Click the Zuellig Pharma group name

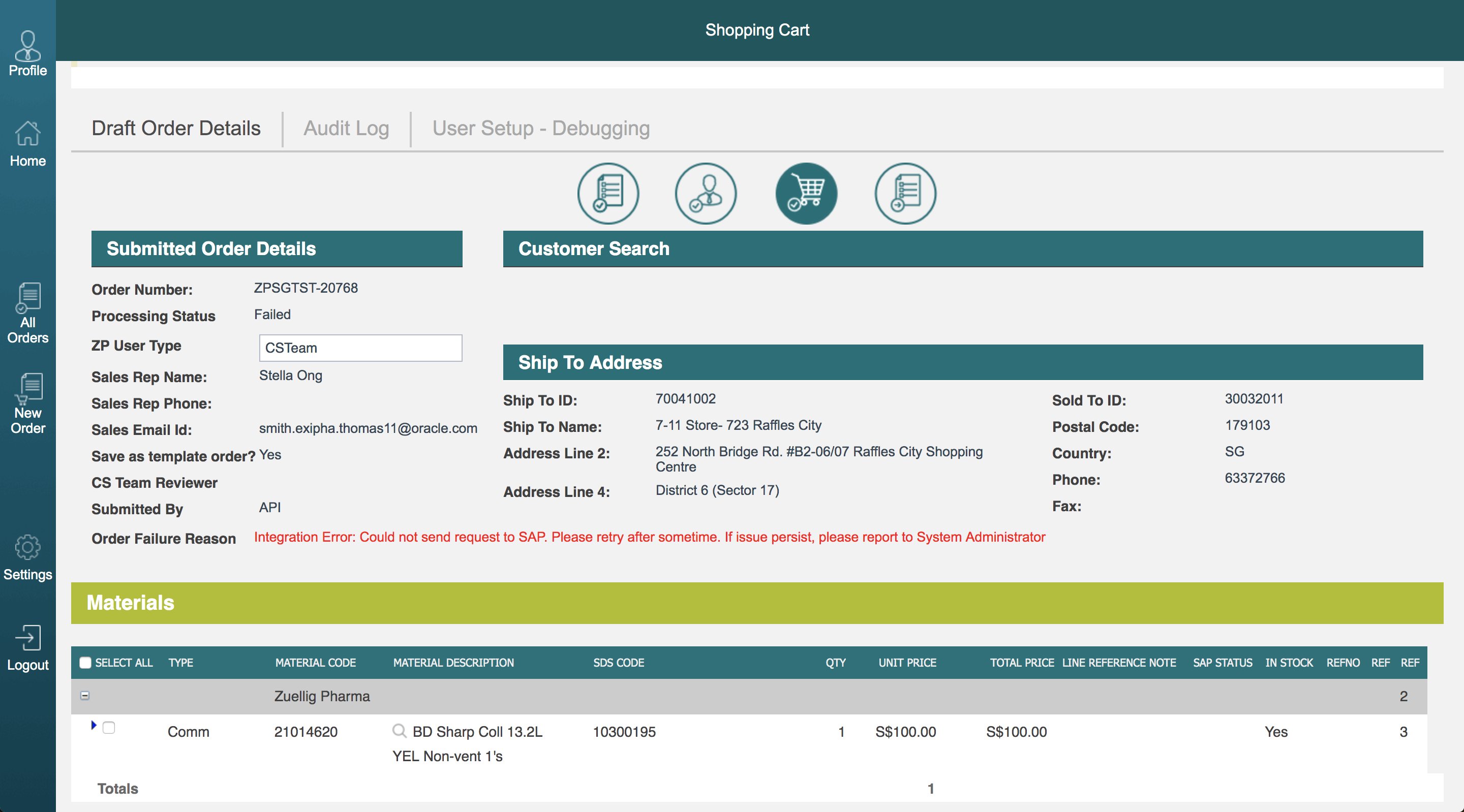322,696
